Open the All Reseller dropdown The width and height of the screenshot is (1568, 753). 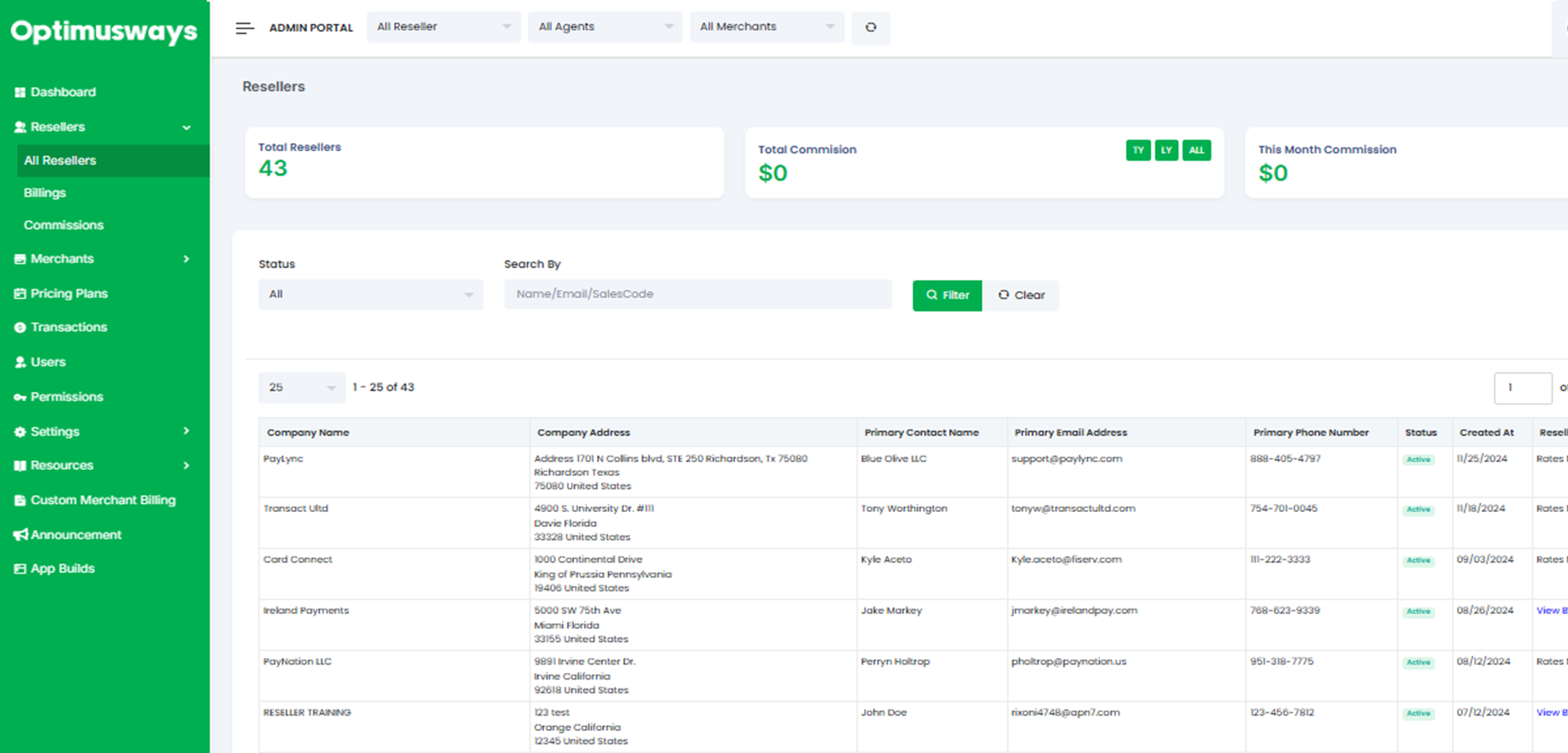(x=443, y=27)
